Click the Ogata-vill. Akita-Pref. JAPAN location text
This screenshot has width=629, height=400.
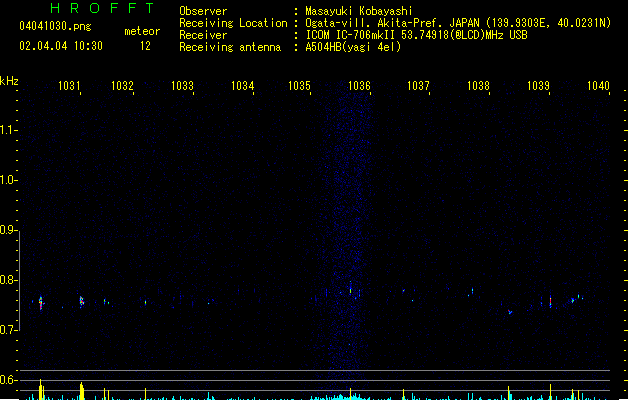coord(458,23)
